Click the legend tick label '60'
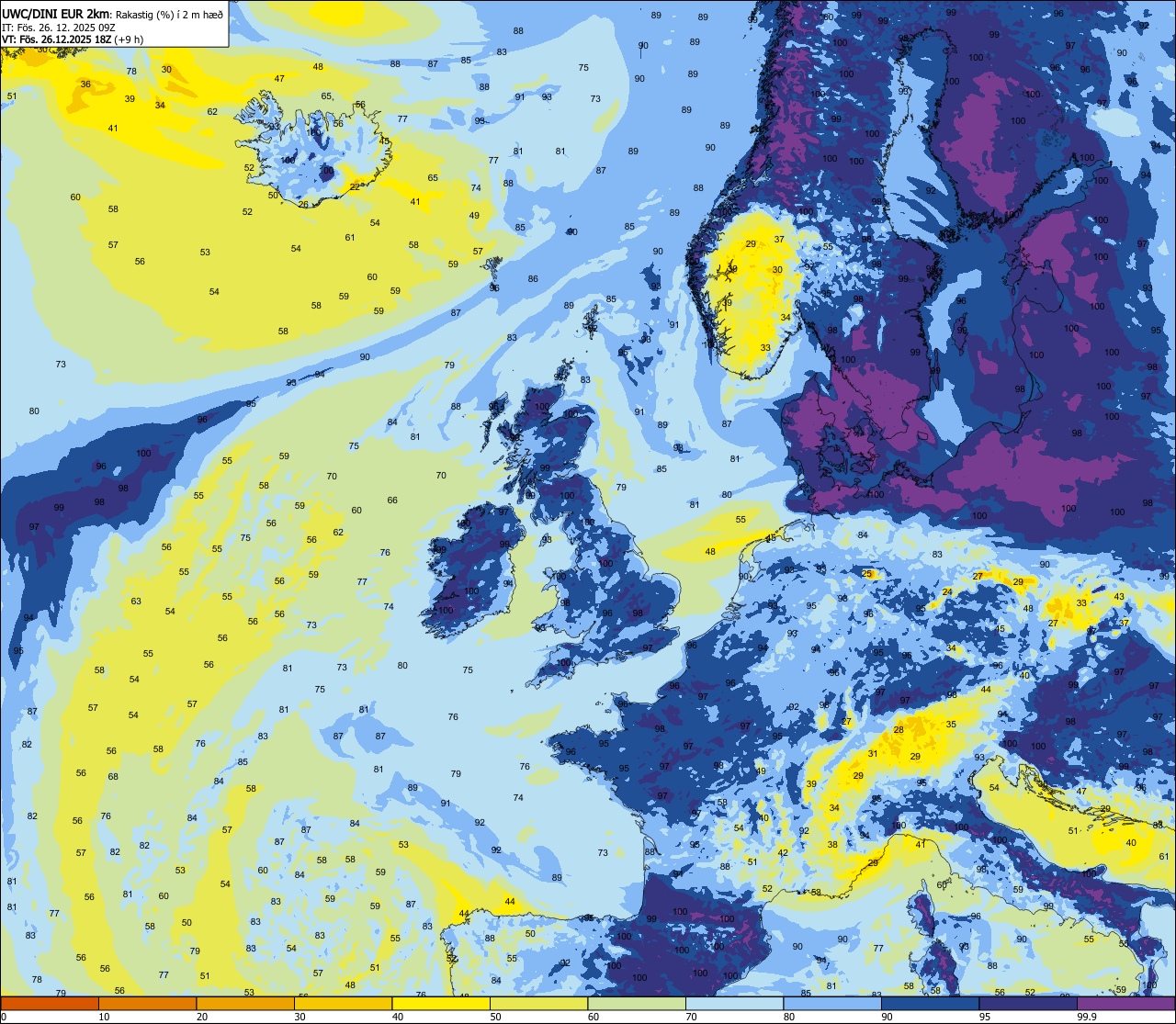The height and width of the screenshot is (1024, 1176). 594,1017
